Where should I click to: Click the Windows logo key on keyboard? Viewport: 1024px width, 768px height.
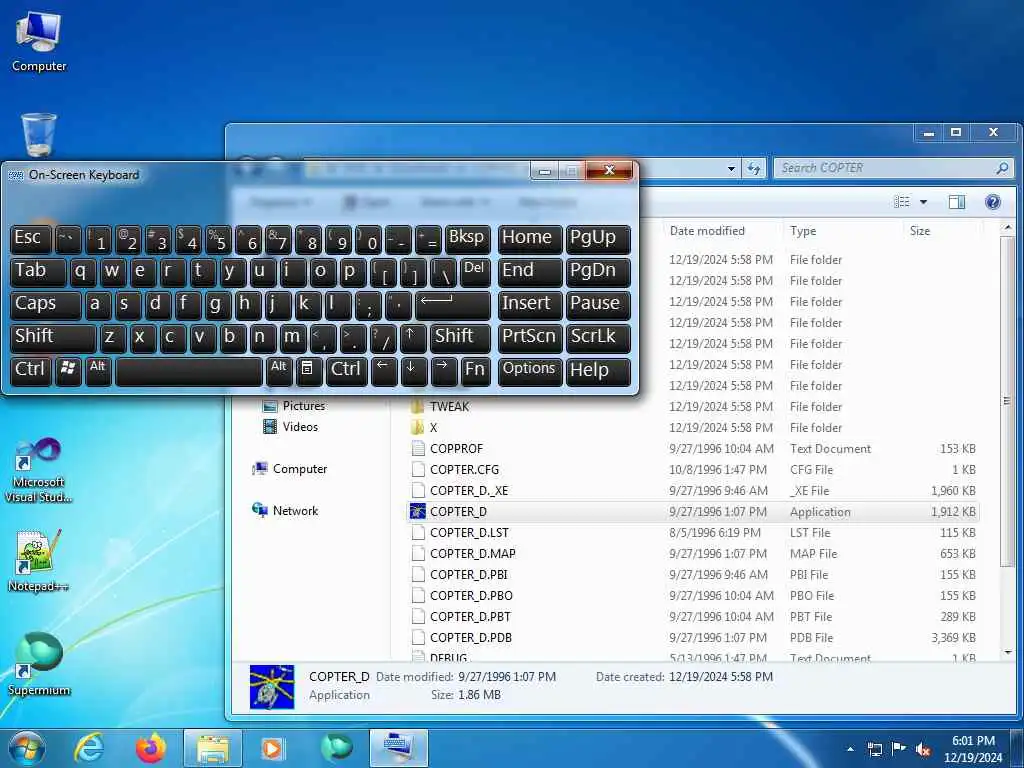[x=68, y=370]
